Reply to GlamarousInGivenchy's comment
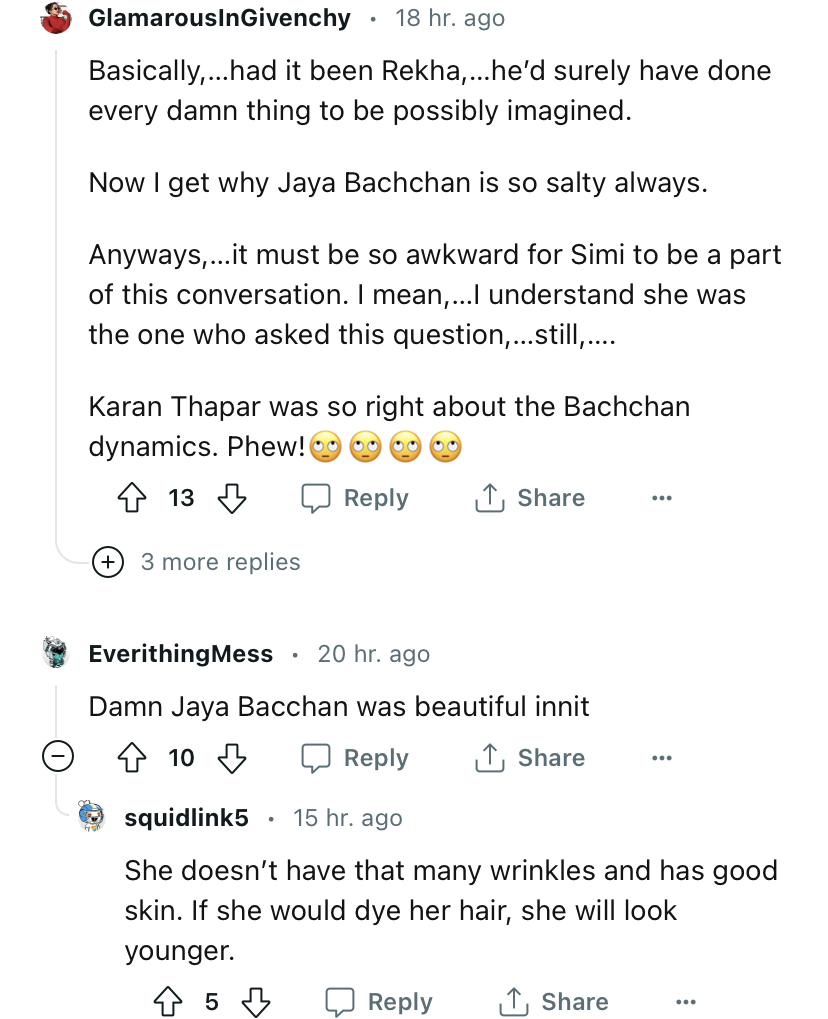 [356, 498]
